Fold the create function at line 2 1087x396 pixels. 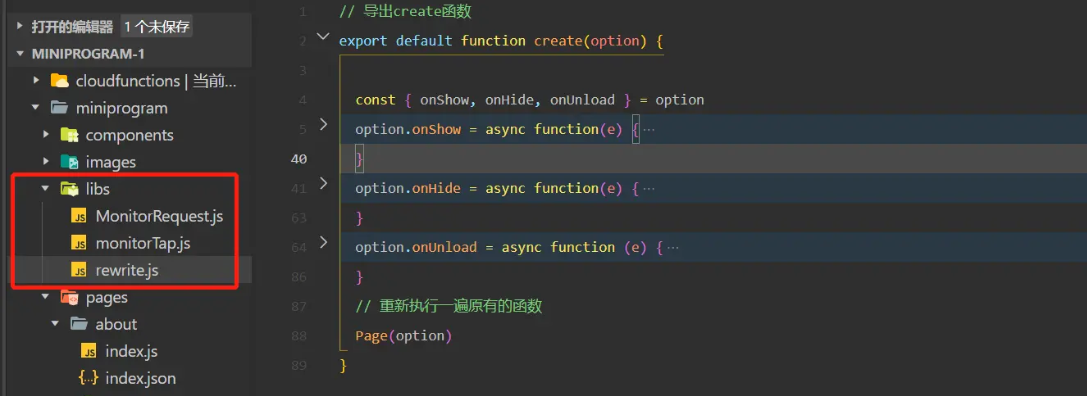point(323,37)
